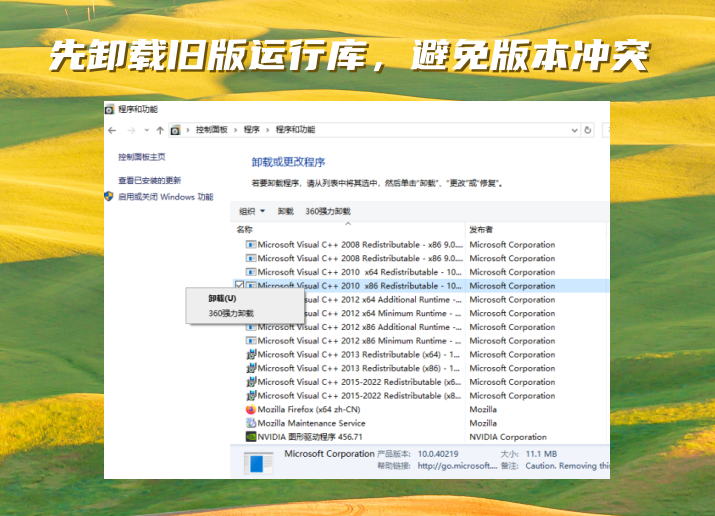This screenshot has width=715, height=516.
Task: Click icon of first Visual C++ 2008 x86 entry
Action: coord(251,245)
